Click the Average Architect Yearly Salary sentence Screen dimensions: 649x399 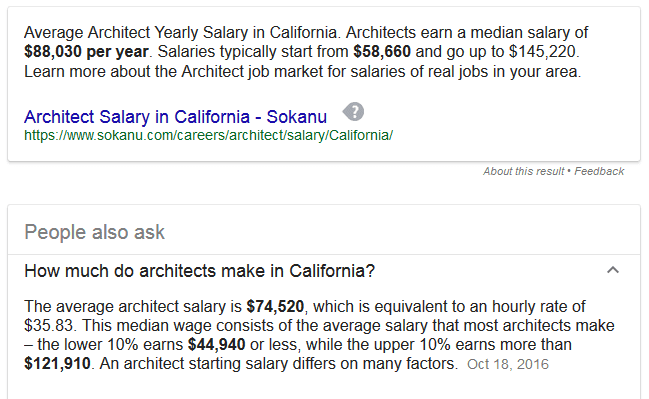[181, 33]
